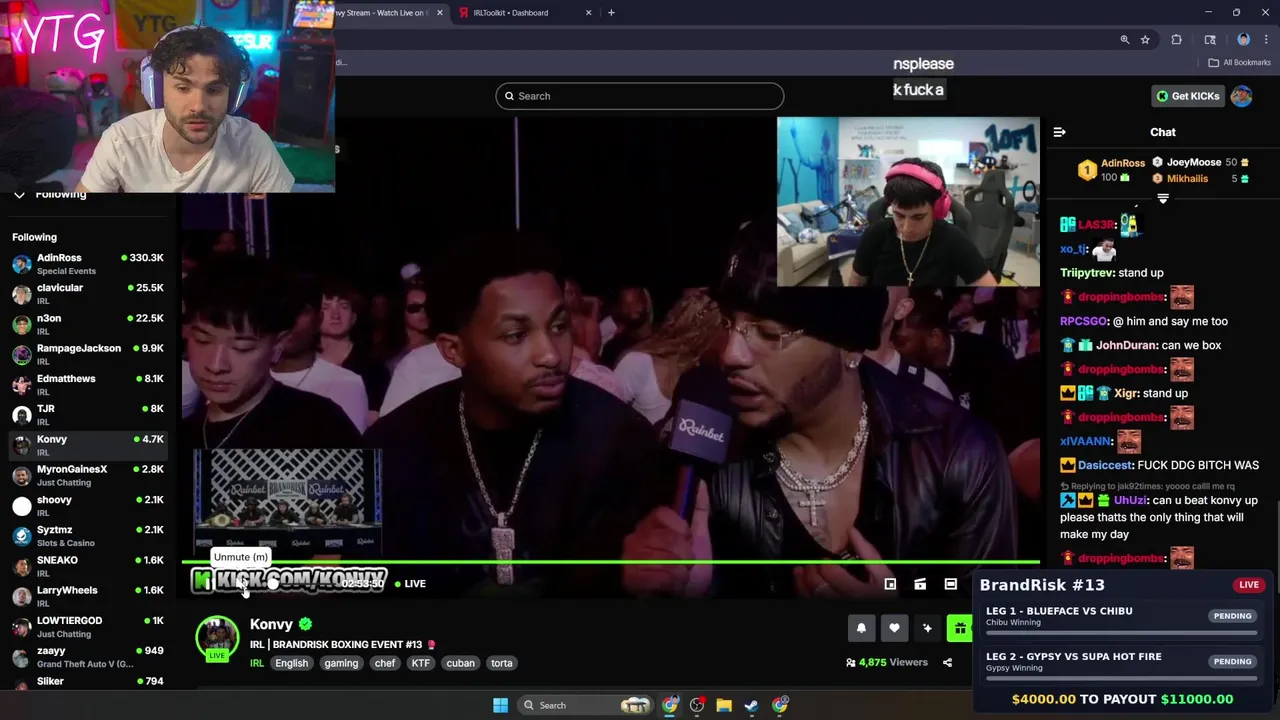The width and height of the screenshot is (1280, 720).
Task: Open OBS Studio from the taskbar
Action: (697, 705)
